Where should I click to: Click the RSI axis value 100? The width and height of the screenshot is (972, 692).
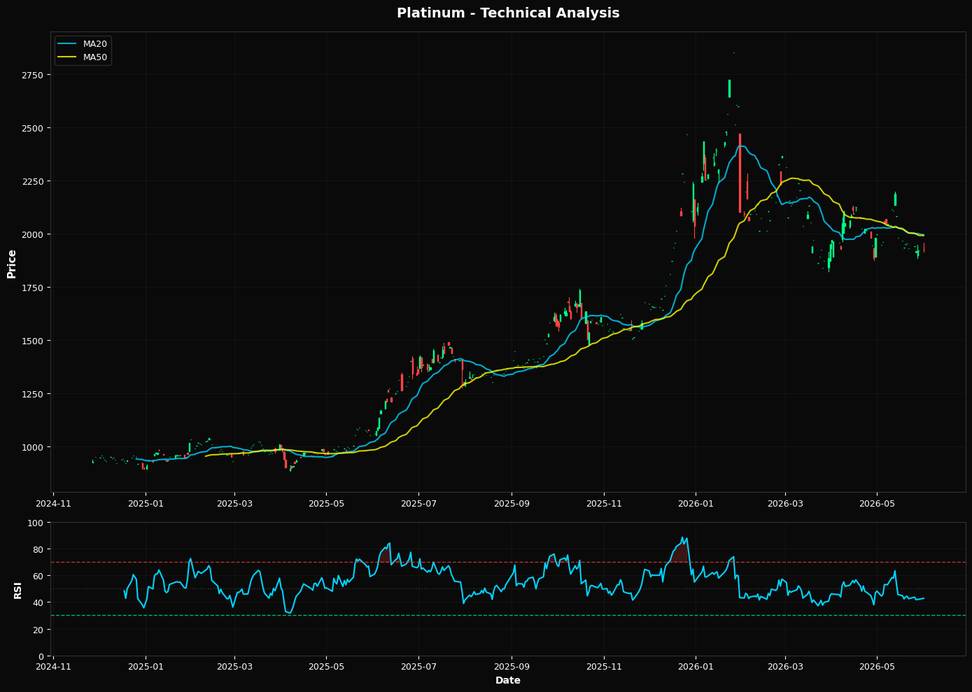(x=37, y=523)
